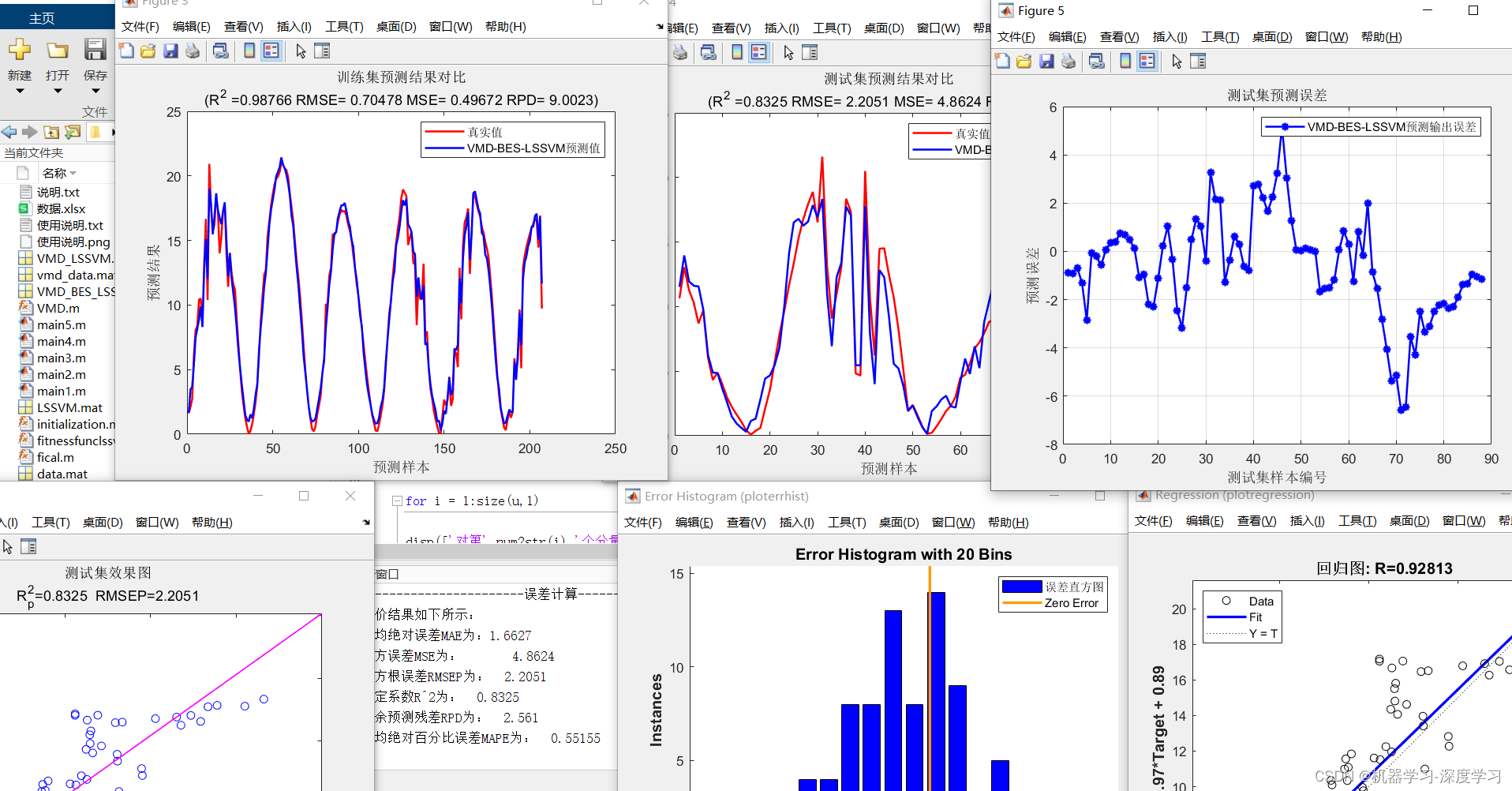Click MATLAB logo icon in Figure 5 title bar

pyautogui.click(x=1006, y=10)
